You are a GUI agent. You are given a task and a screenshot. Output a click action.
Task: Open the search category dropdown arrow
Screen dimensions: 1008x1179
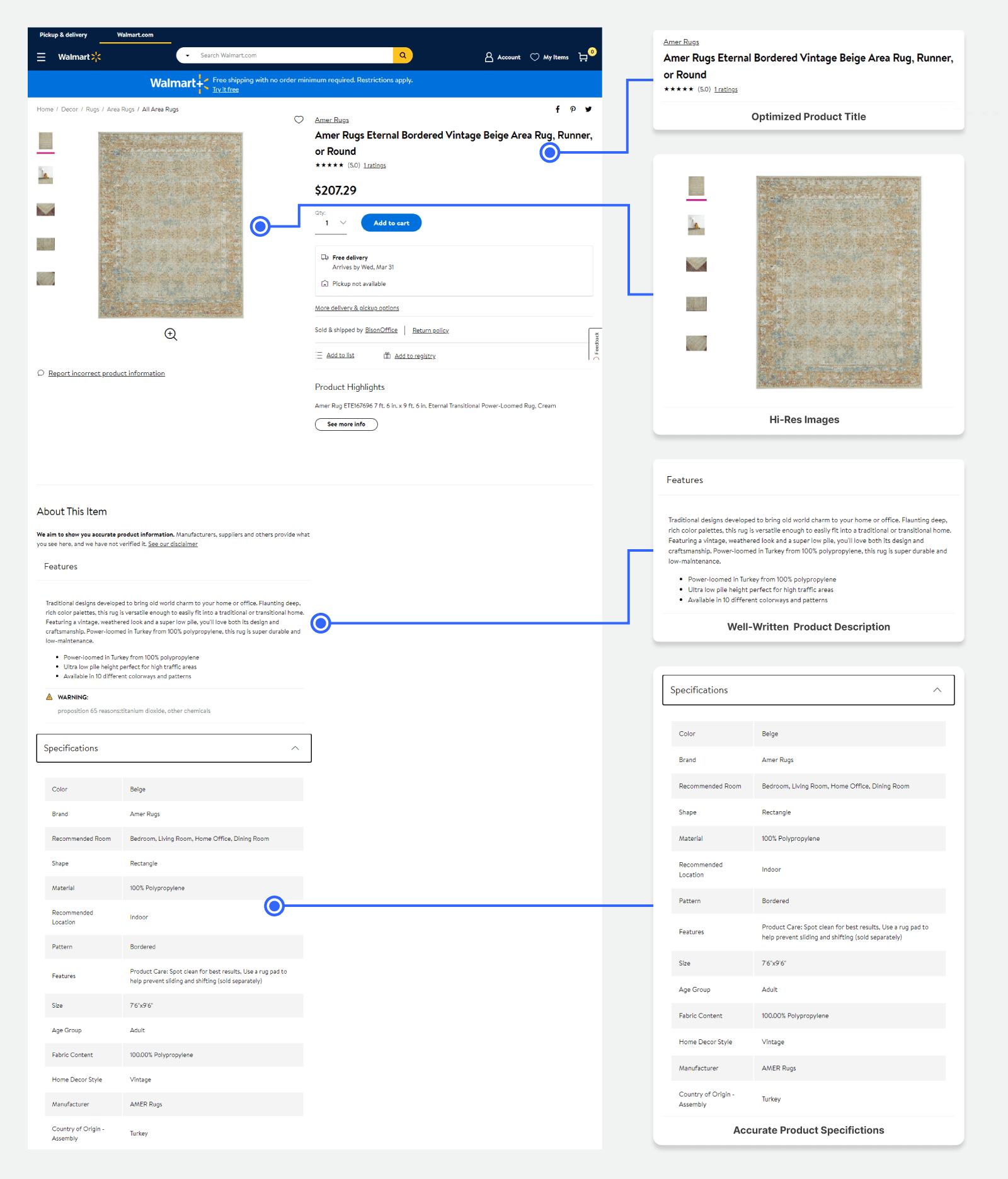(187, 55)
